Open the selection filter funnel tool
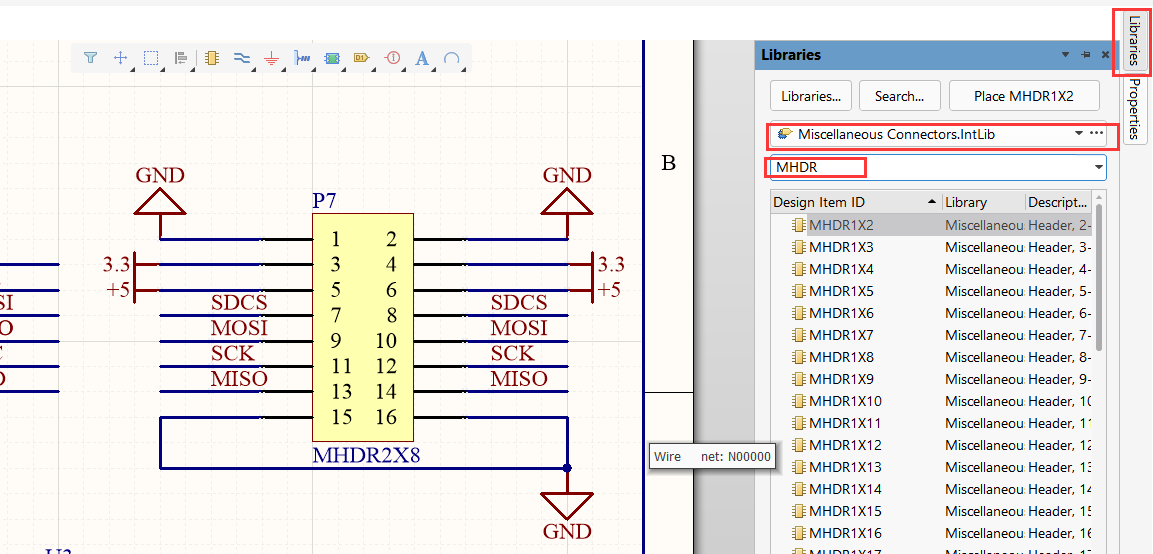The image size is (1153, 554). pos(90,57)
